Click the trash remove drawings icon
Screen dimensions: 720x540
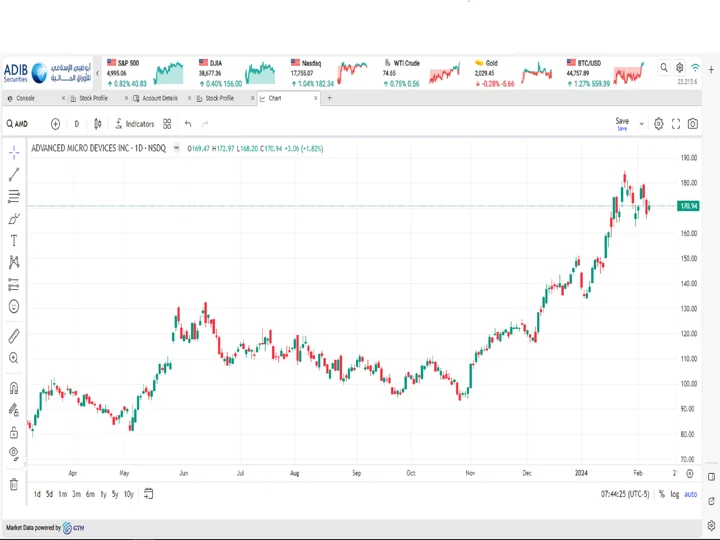(14, 484)
